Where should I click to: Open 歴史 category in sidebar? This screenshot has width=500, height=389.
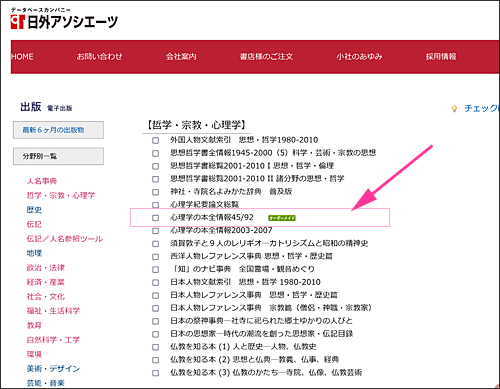pos(34,210)
